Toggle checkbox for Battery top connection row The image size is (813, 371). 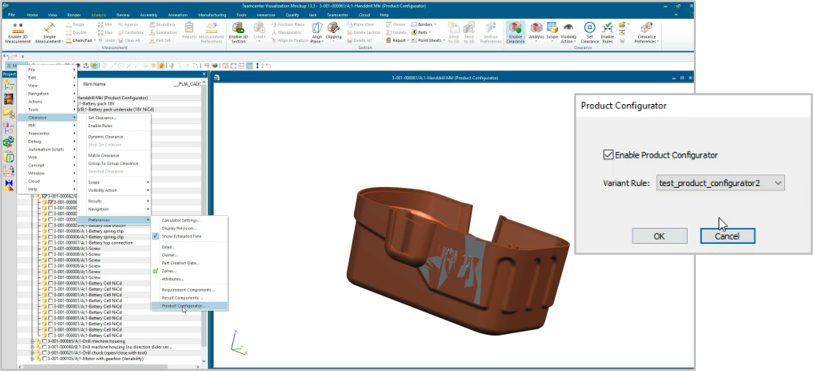point(51,242)
